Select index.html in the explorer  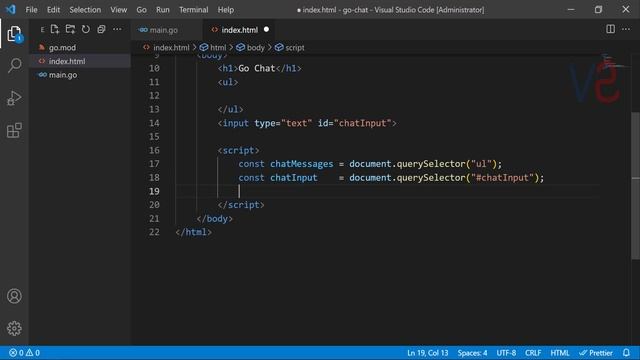[x=67, y=61]
